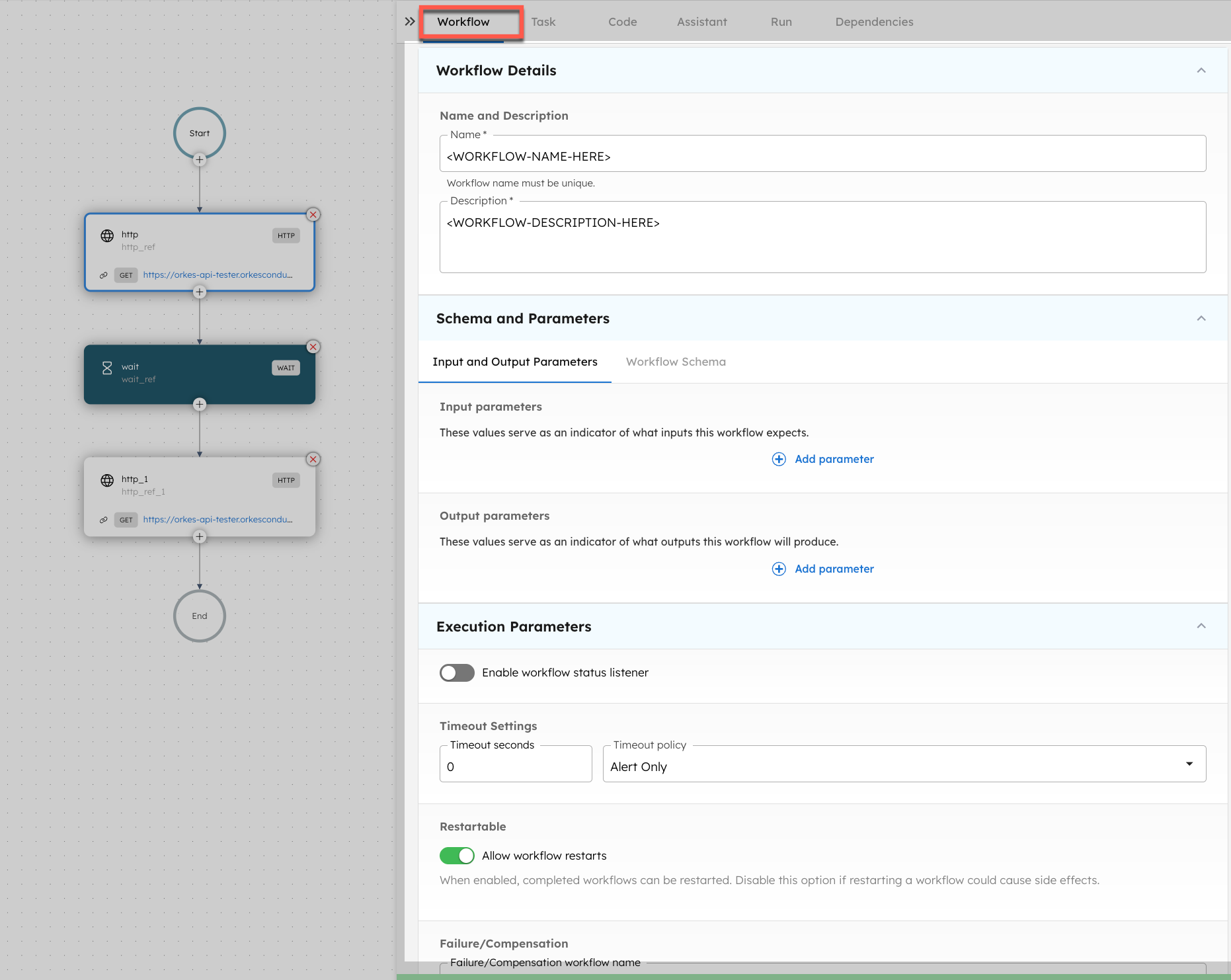This screenshot has width=1231, height=980.
Task: Click the red delete icon on the http_1 task
Action: click(313, 459)
